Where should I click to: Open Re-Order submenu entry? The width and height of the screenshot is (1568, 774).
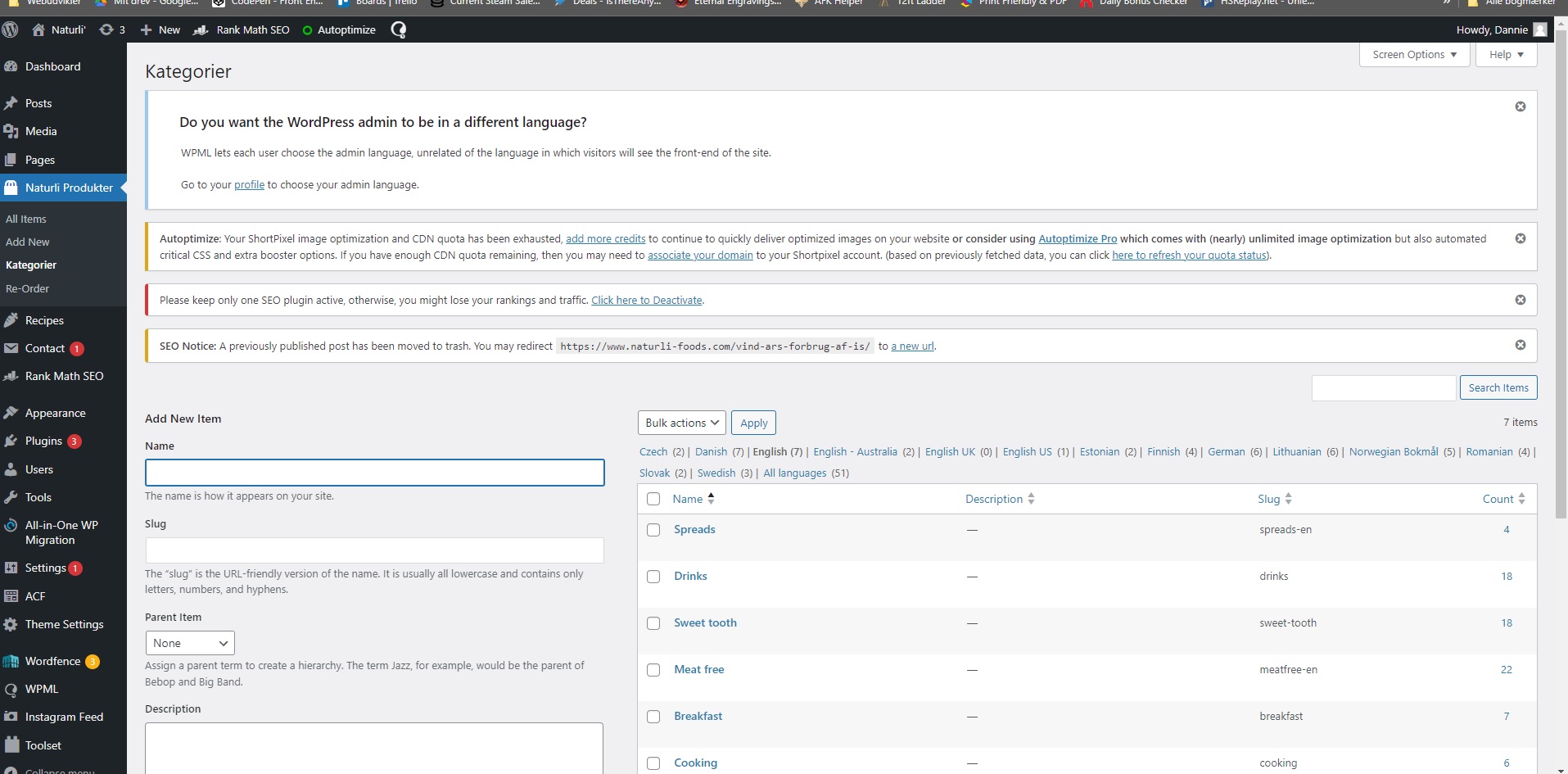coord(27,288)
